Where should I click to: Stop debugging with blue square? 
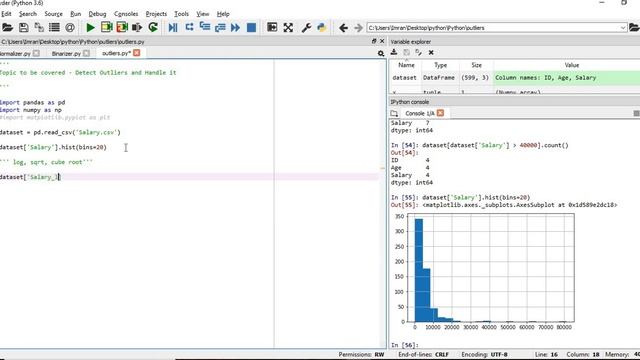click(x=251, y=28)
